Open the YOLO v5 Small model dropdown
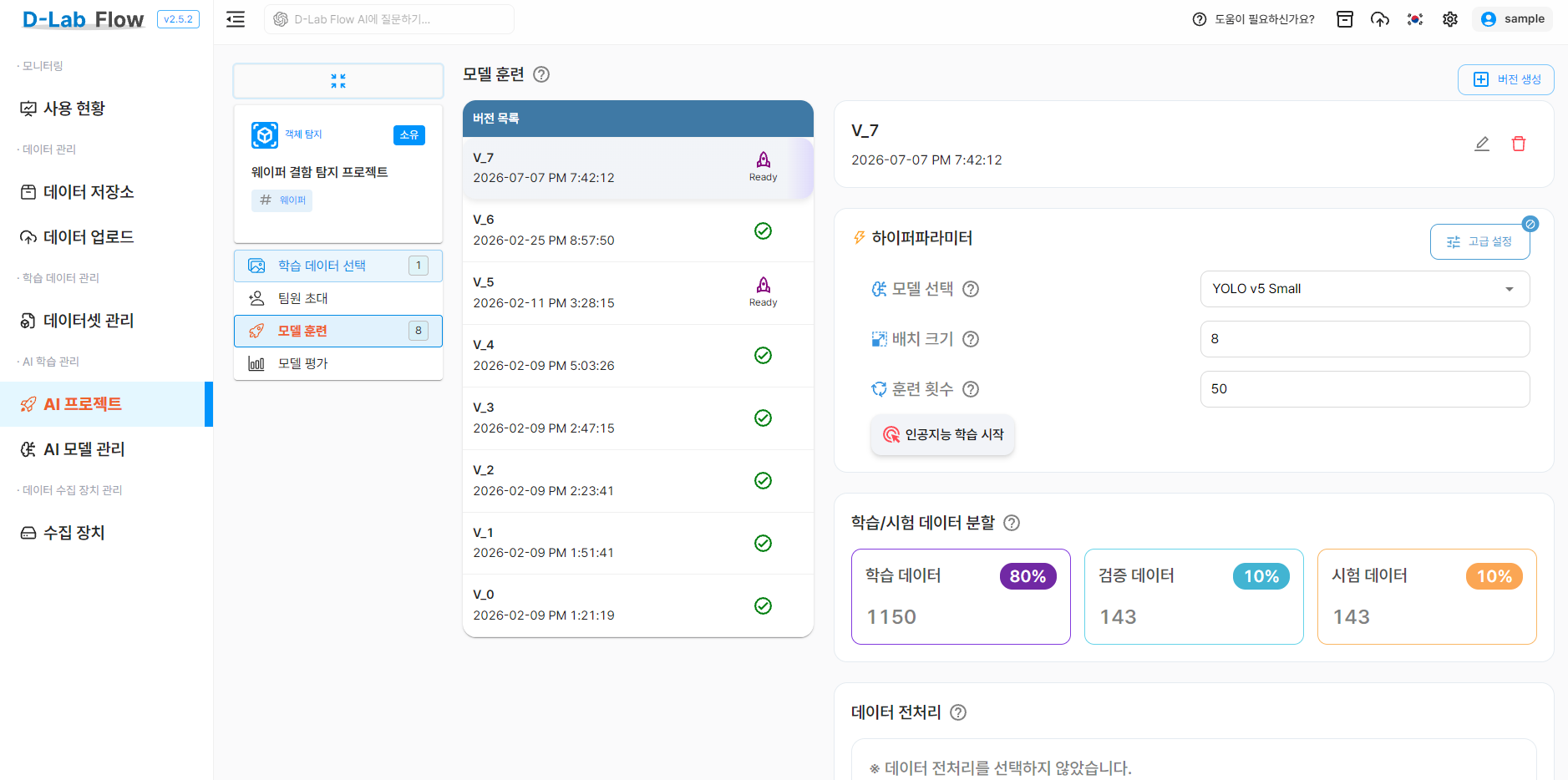 pyautogui.click(x=1365, y=289)
